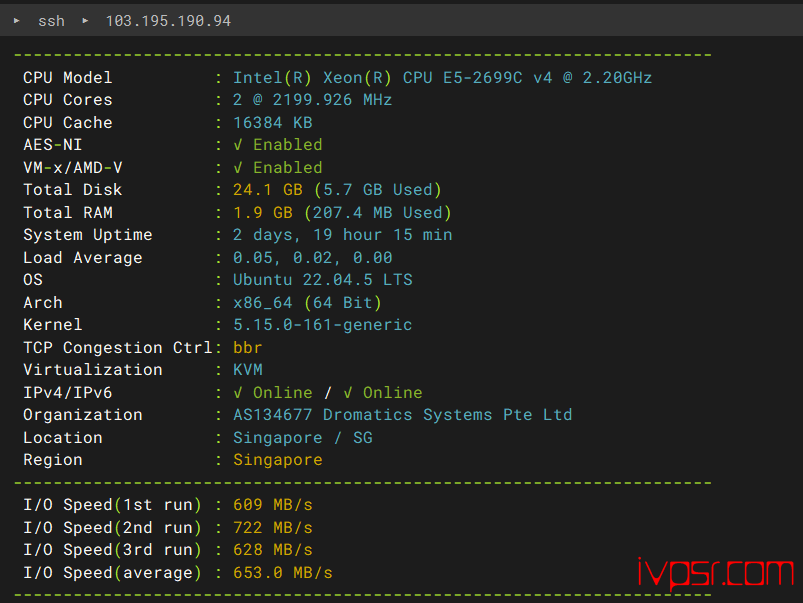This screenshot has height=603, width=803.
Task: Click the yellow Singapore region value
Action: (278, 460)
